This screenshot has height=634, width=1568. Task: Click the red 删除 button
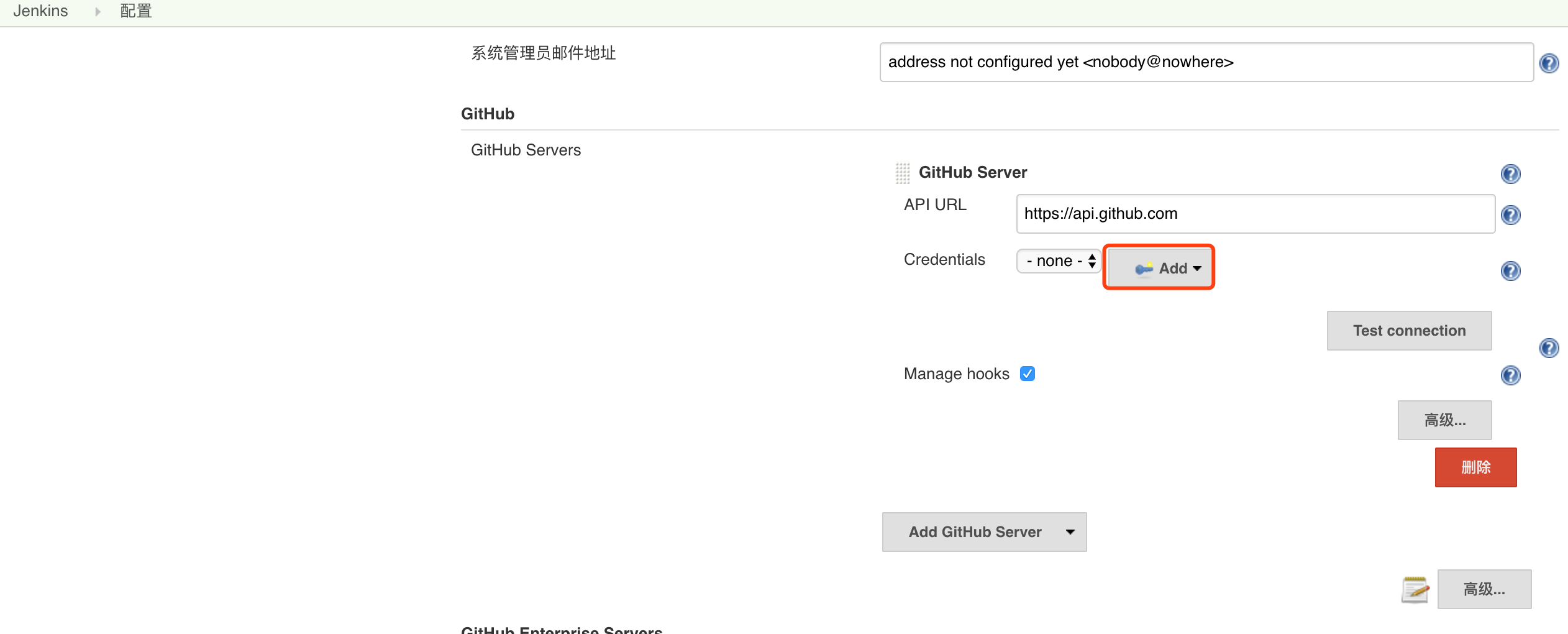(1476, 467)
